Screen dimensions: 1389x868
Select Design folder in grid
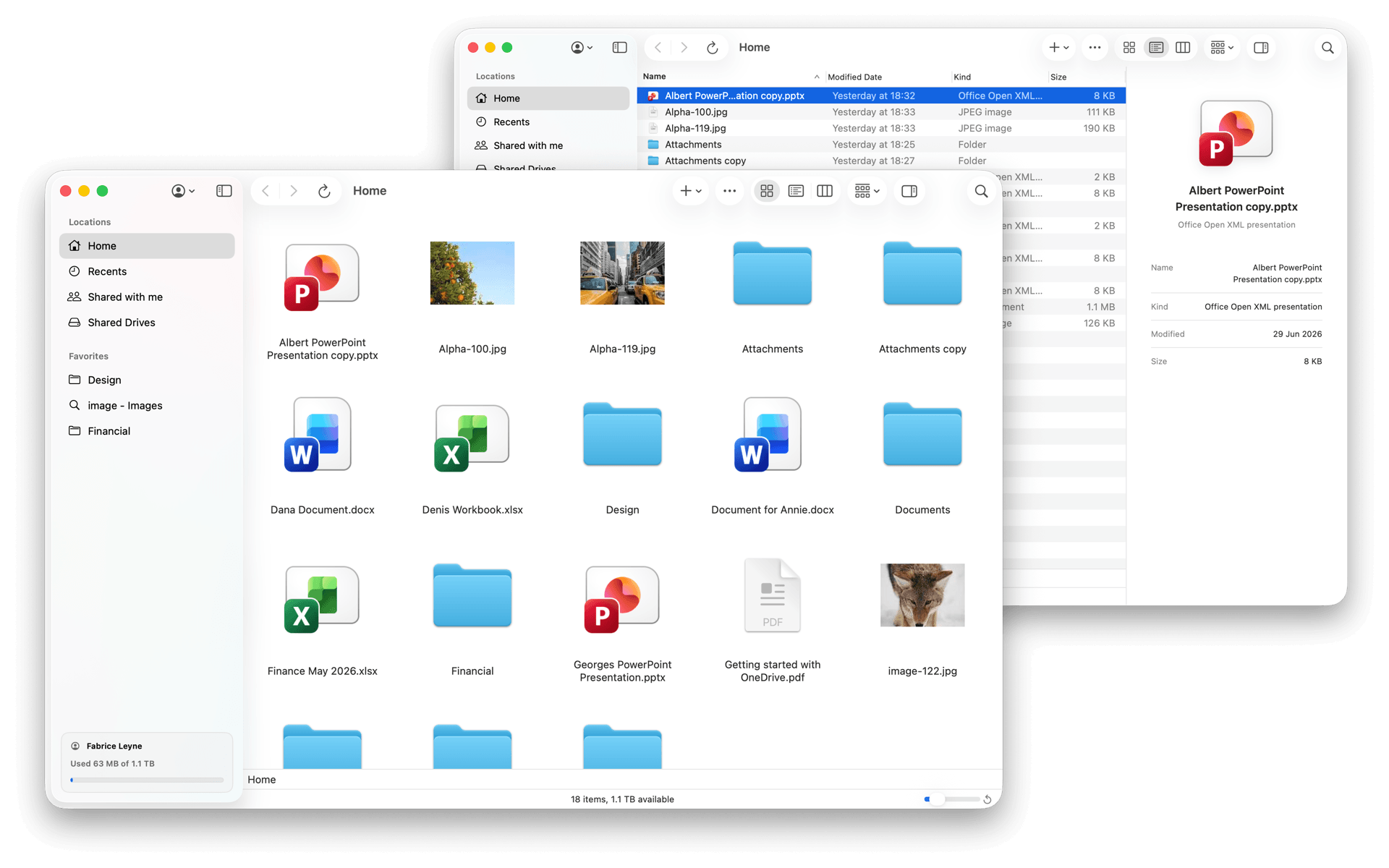pyautogui.click(x=622, y=434)
